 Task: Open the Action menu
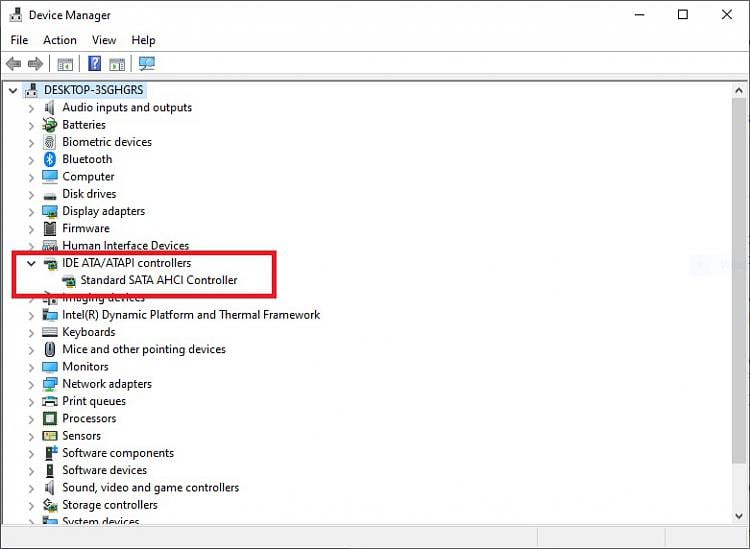click(x=60, y=40)
